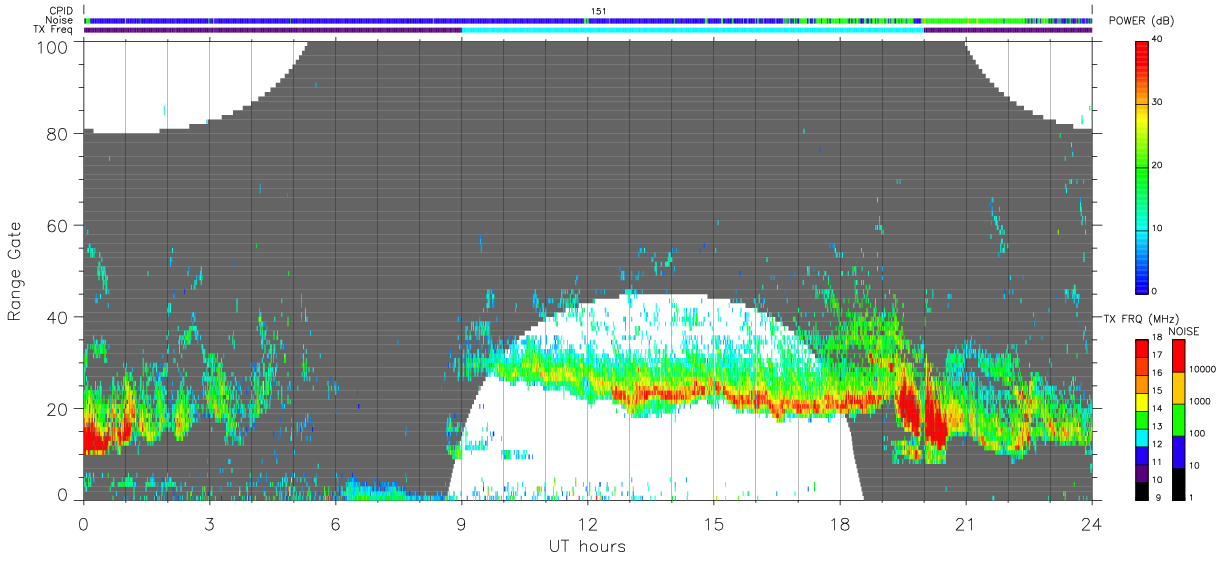The width and height of the screenshot is (1228, 567).
Task: Click the red backscatter patch at 0 UT
Action: [x=95, y=438]
